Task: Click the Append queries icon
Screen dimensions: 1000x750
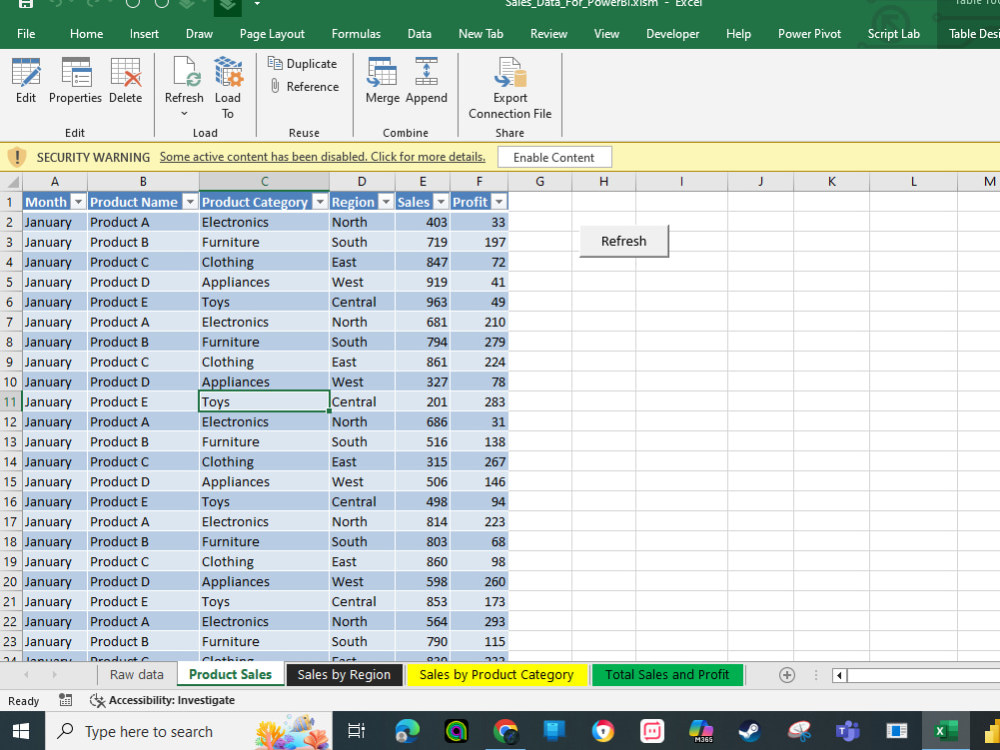Action: [x=426, y=72]
